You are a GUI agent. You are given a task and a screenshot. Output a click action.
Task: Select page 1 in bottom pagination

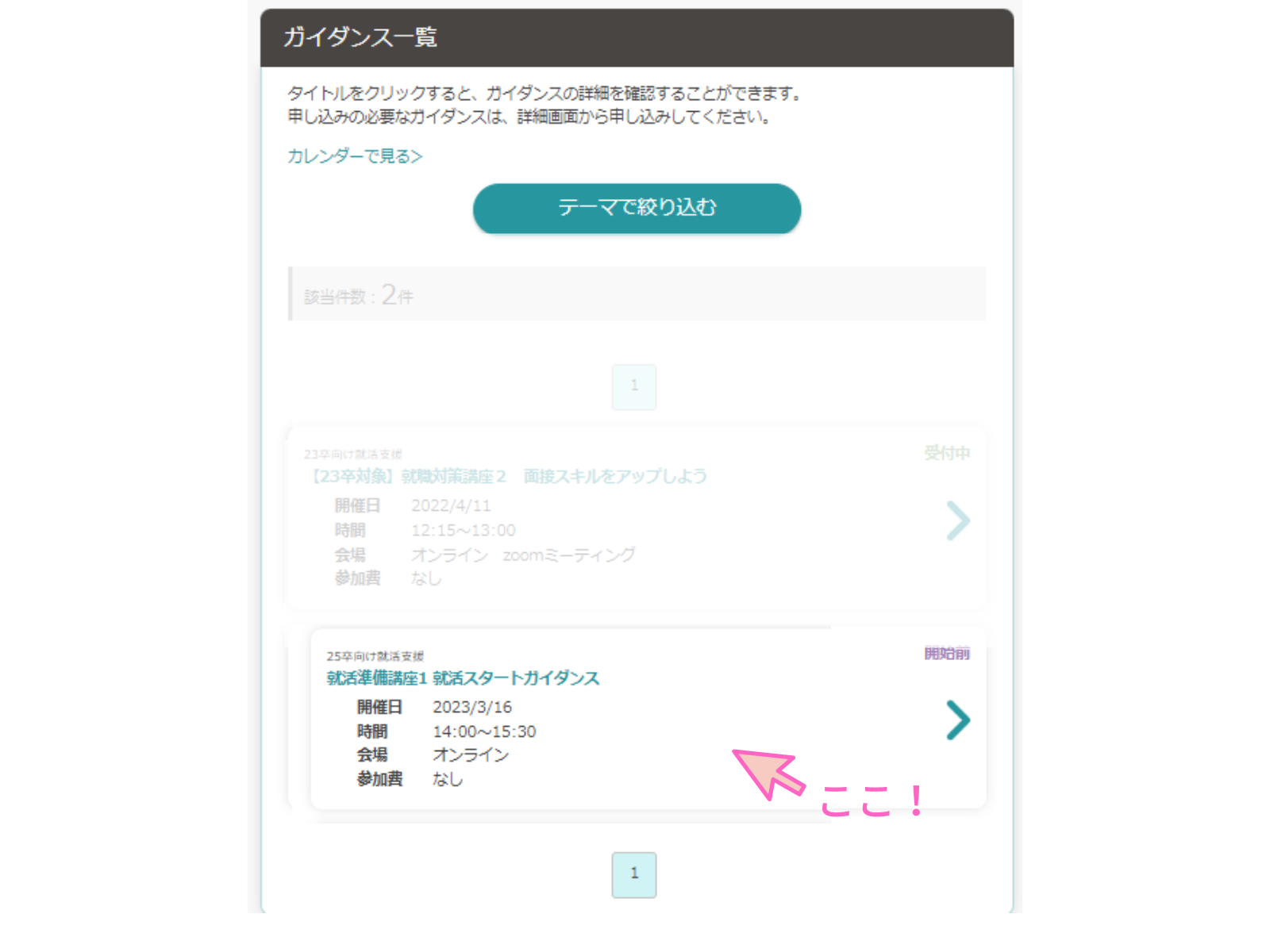pyautogui.click(x=634, y=874)
